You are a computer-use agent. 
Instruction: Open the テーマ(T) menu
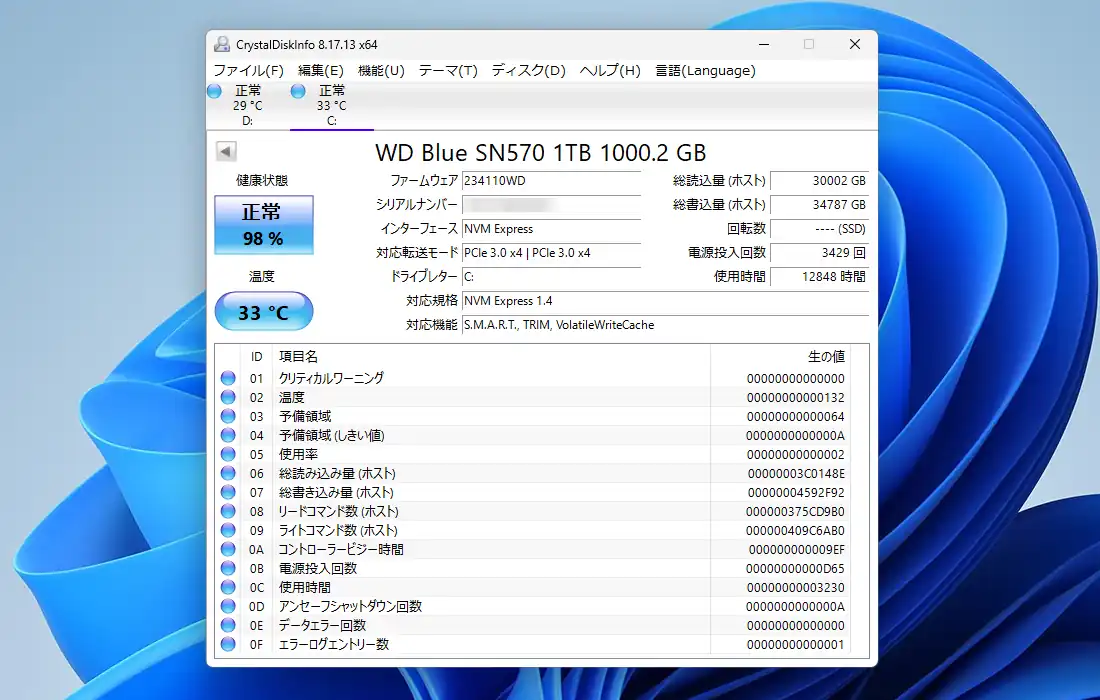click(x=447, y=70)
